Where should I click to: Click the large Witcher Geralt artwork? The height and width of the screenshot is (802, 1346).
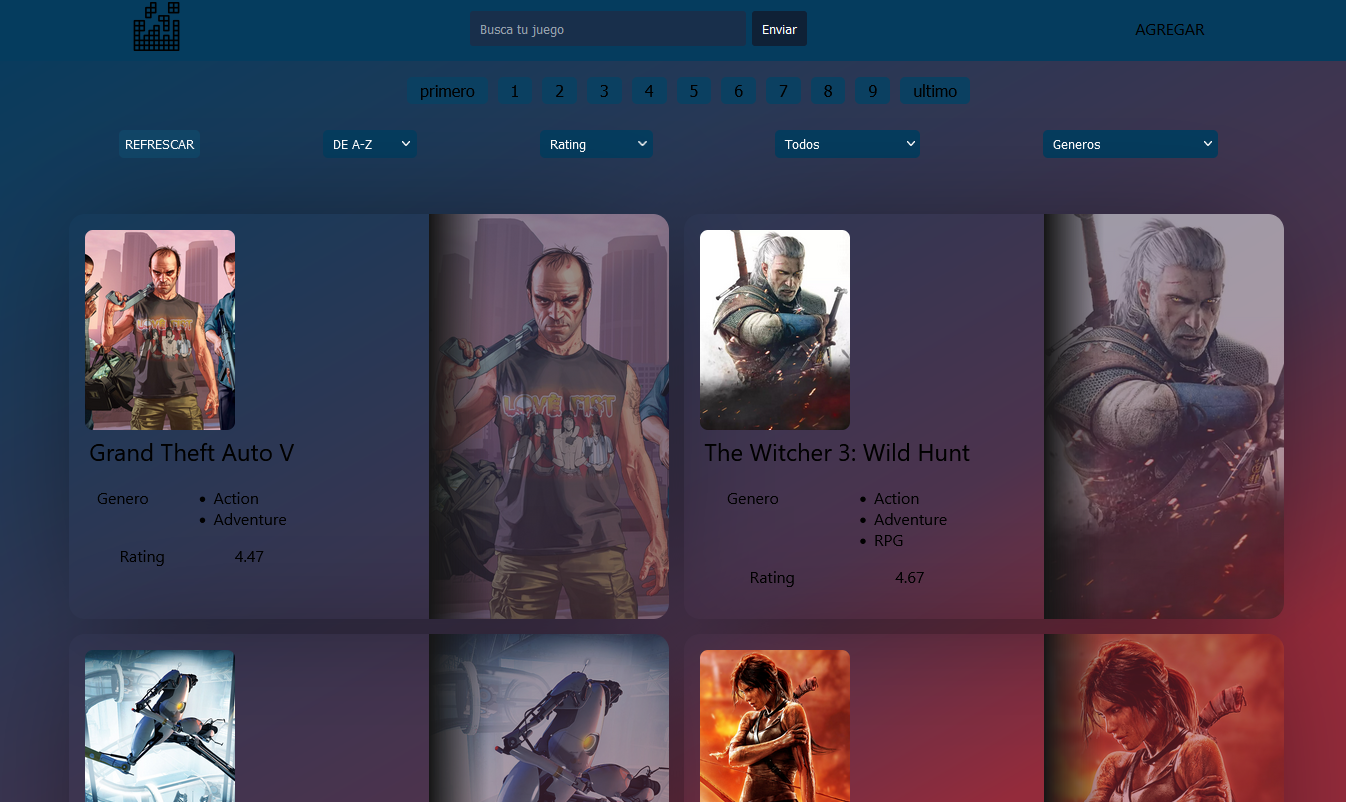(1164, 416)
